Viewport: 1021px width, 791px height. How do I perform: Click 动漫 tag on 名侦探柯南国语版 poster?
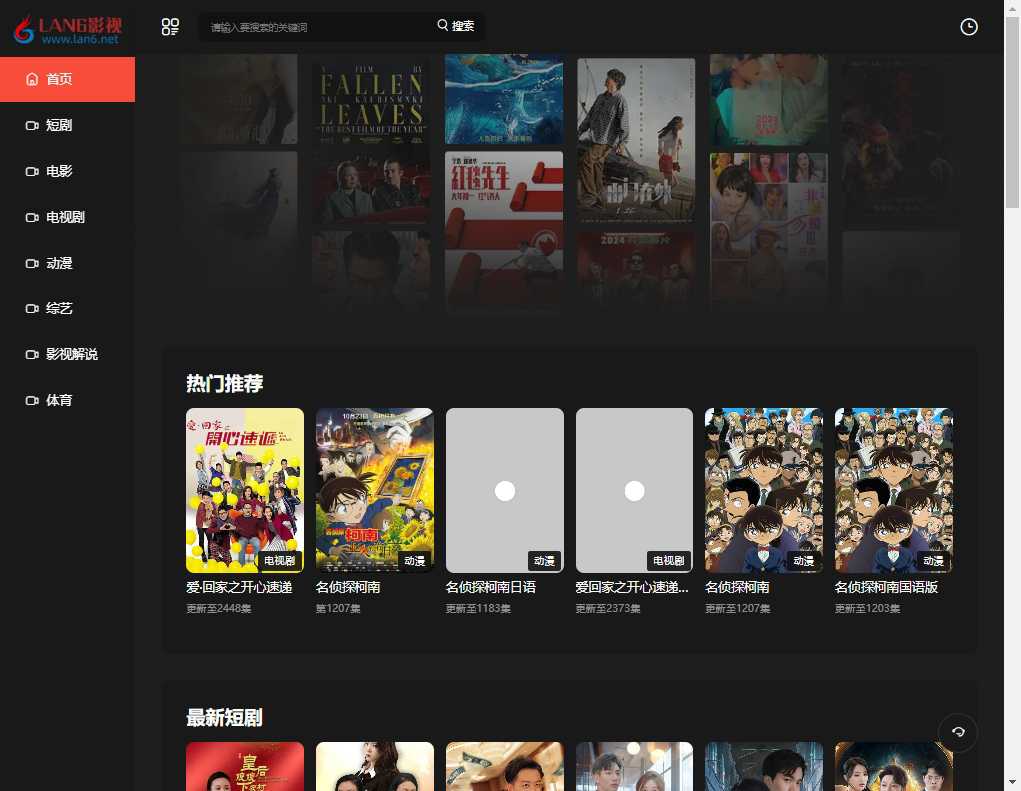[x=933, y=561]
